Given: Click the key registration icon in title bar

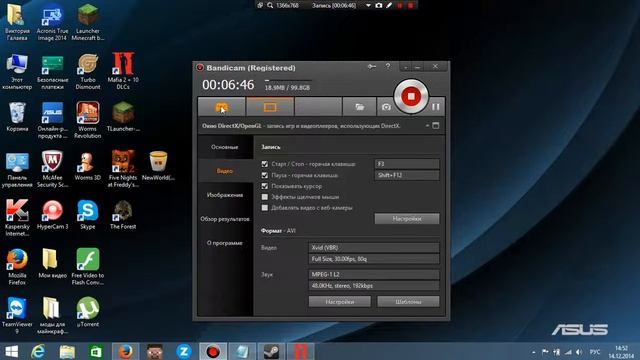Looking at the screenshot, I should [x=371, y=67].
